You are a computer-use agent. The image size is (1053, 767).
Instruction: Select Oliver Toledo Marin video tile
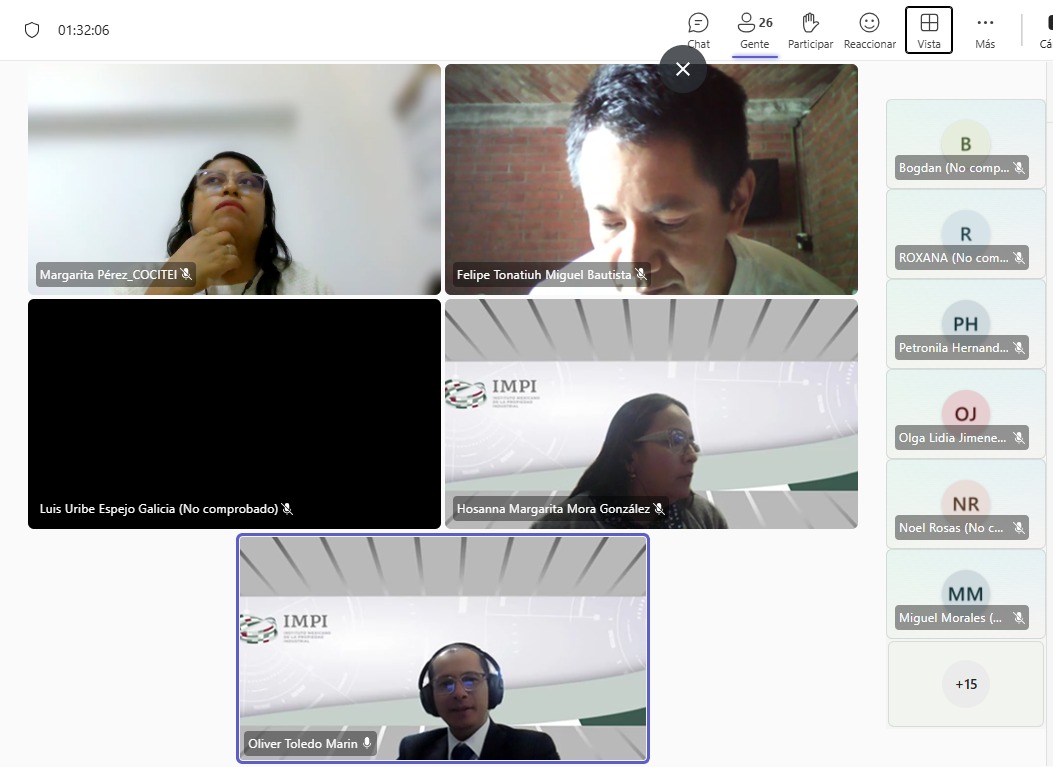click(x=443, y=649)
